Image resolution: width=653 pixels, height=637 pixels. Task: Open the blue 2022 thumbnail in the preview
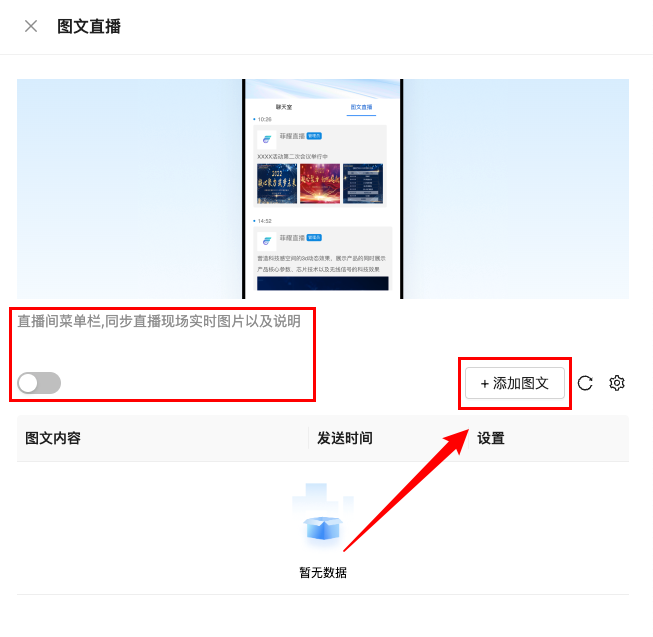(x=277, y=184)
